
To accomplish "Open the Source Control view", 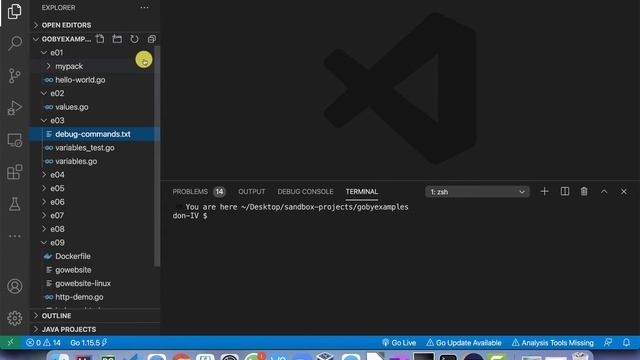I will click(x=15, y=76).
